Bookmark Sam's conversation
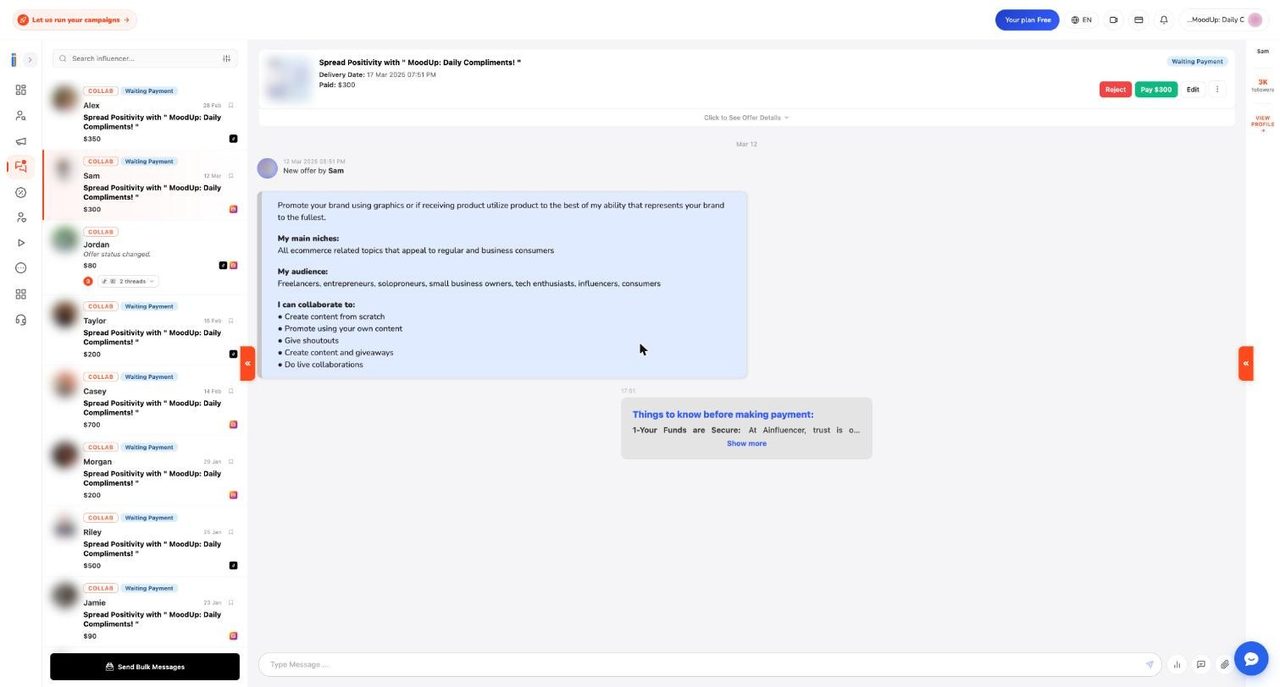The image size is (1280, 687). tap(231, 175)
